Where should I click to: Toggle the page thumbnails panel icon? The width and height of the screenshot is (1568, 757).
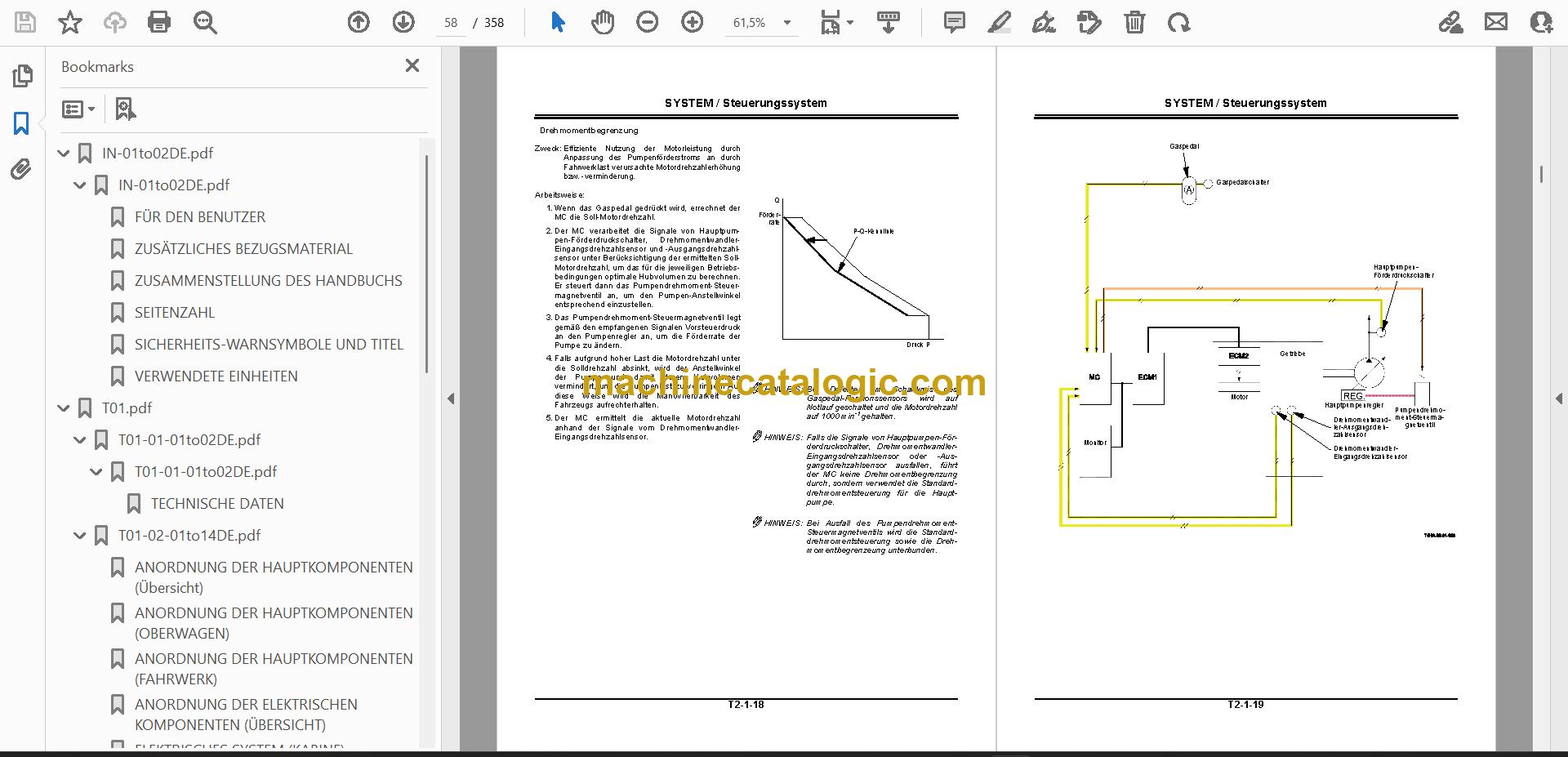pyautogui.click(x=22, y=76)
